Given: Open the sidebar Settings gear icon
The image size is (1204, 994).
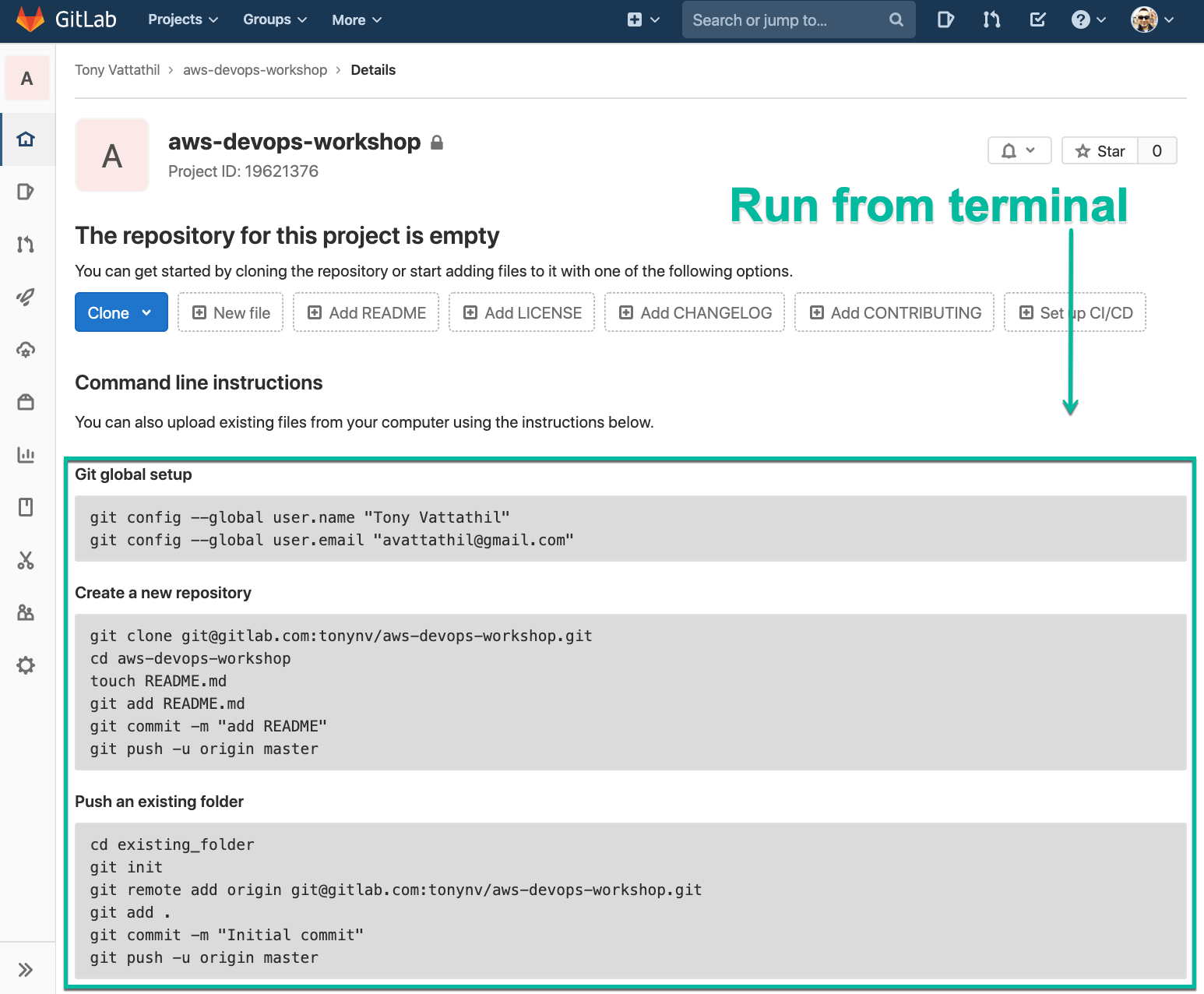Looking at the screenshot, I should tap(26, 665).
